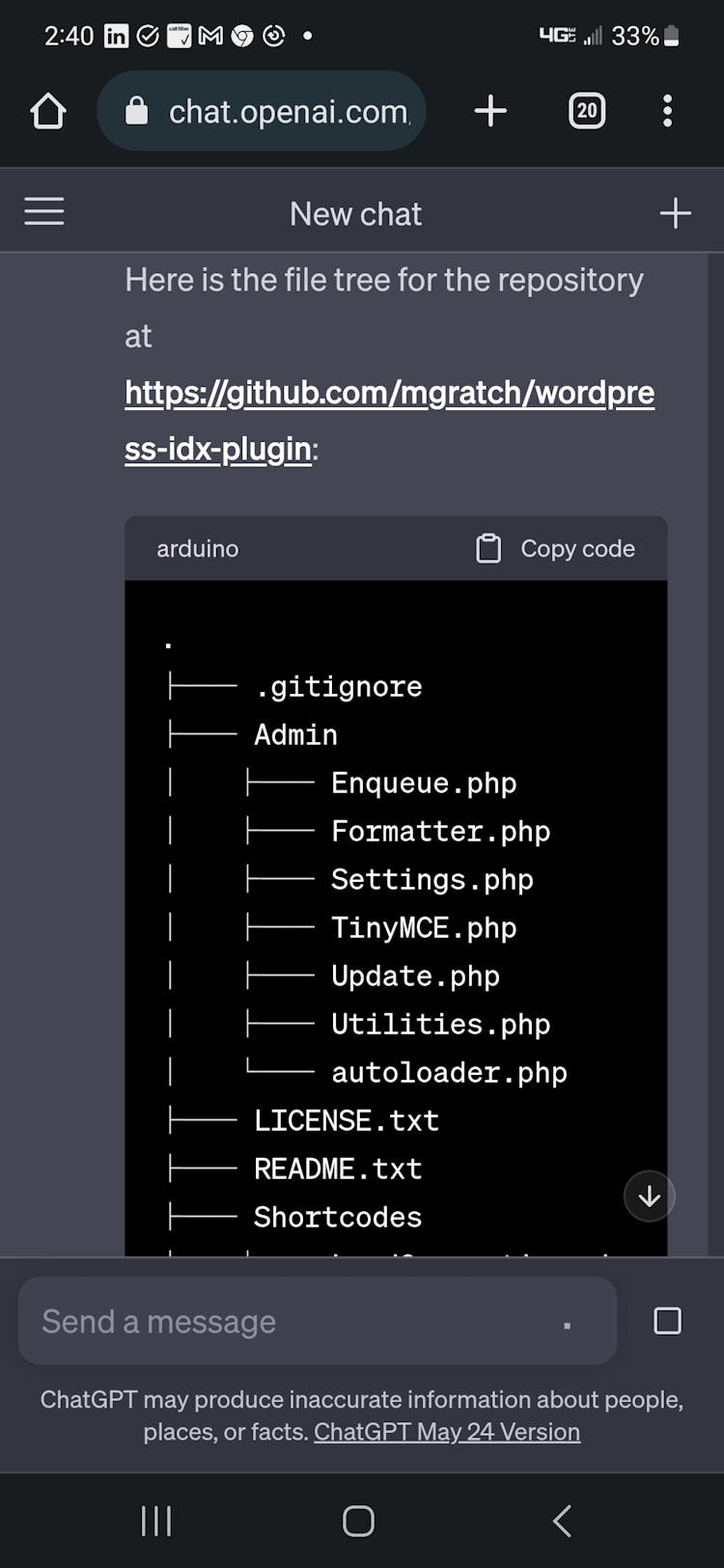Open Chrome home page icon
Viewport: 724px width, 1568px height.
(x=47, y=111)
